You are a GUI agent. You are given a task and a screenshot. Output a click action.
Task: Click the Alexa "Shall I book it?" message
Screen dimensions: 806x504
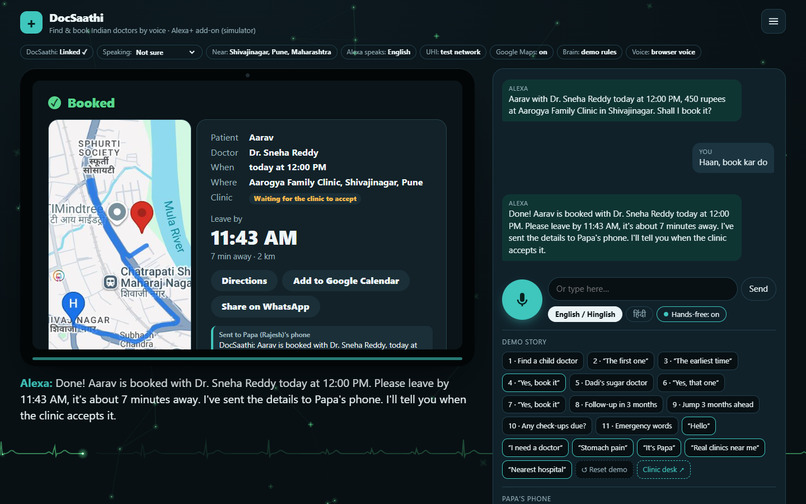point(621,100)
